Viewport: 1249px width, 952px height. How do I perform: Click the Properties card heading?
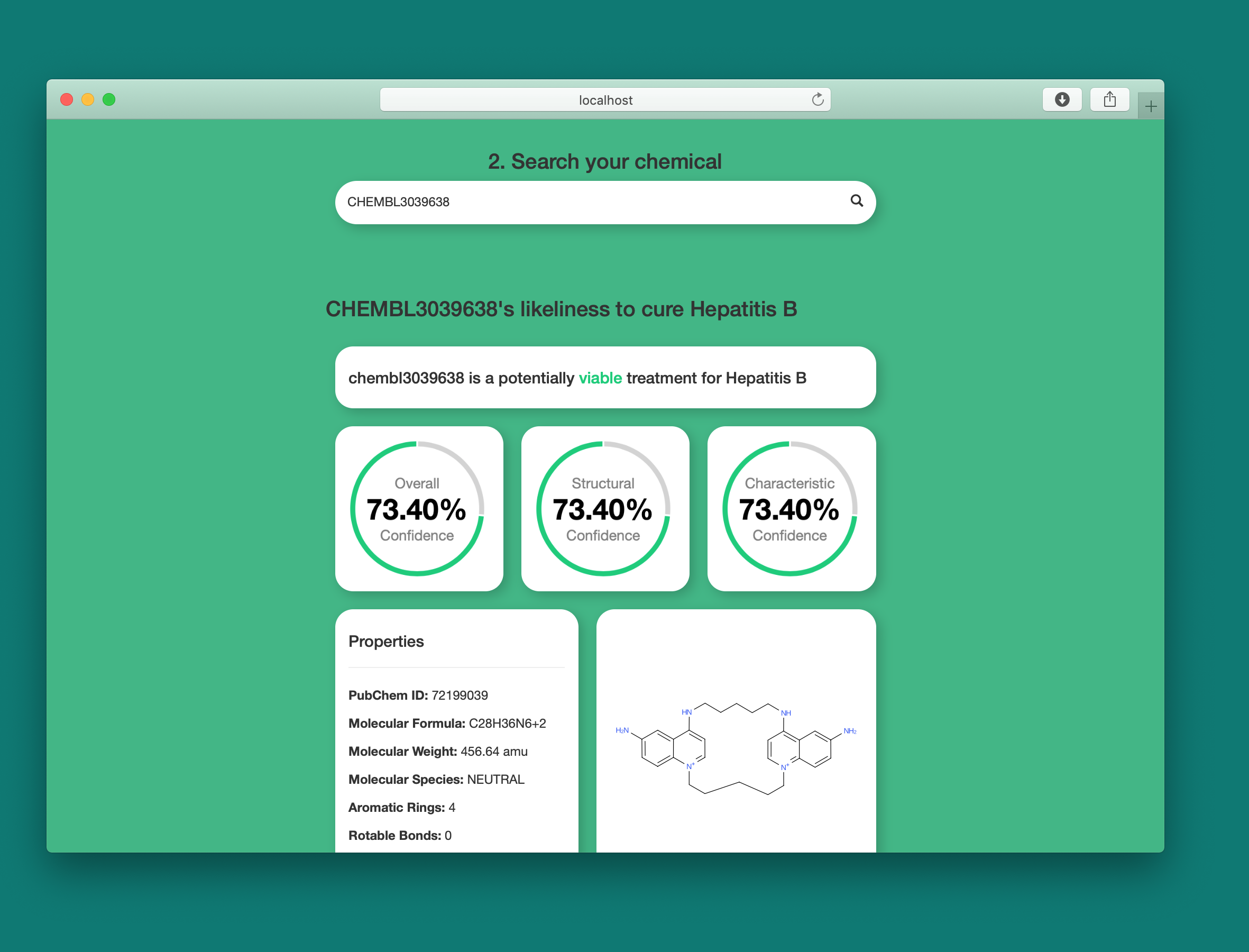coord(385,641)
